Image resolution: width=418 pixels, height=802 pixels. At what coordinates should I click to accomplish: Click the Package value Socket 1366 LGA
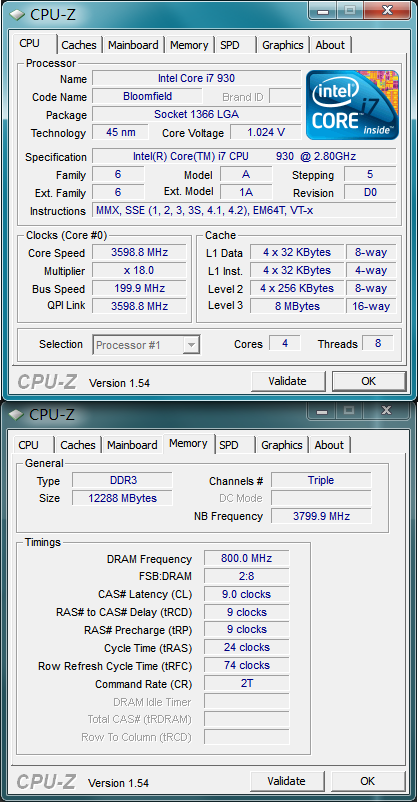(196, 114)
